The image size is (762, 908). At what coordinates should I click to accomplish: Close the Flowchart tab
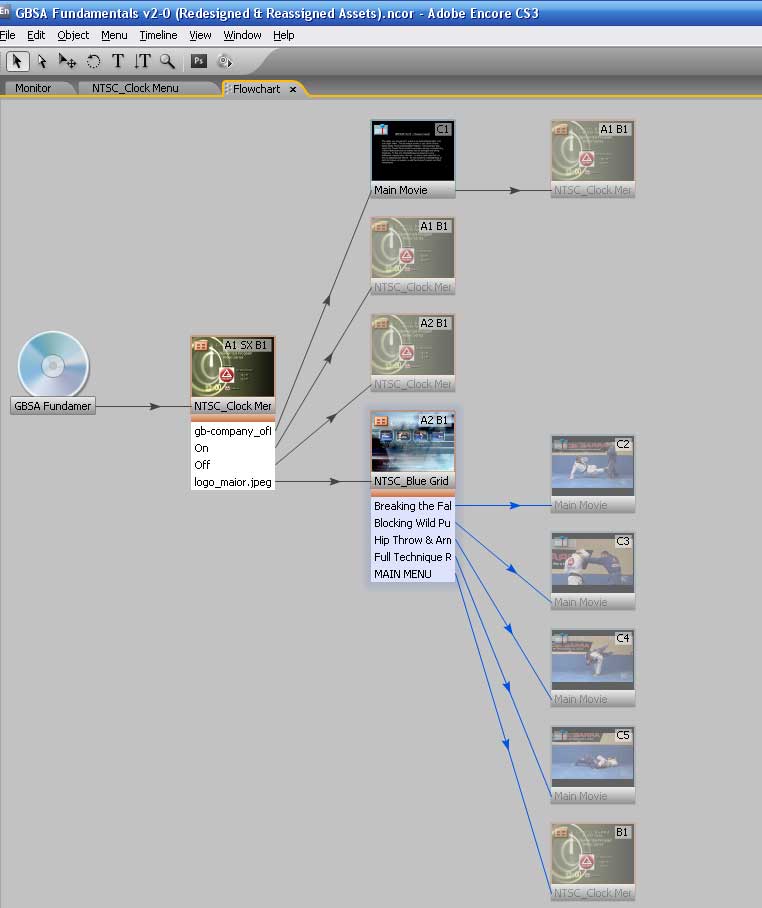(x=293, y=89)
